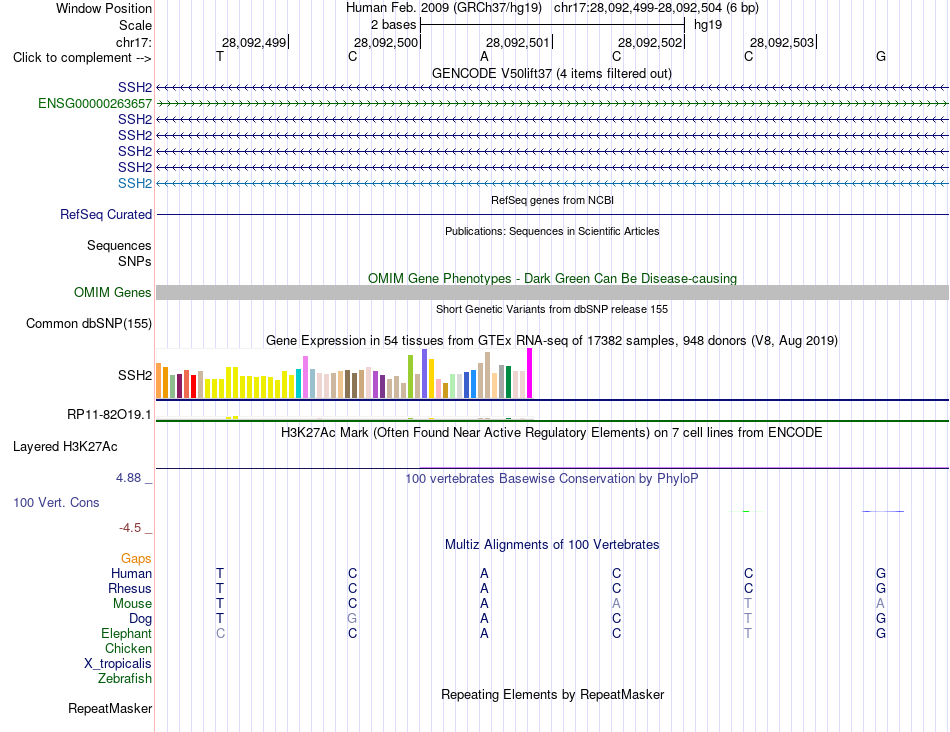The width and height of the screenshot is (950, 732).
Task: Open Short Genetic Variants from dbSNP title
Action: coord(552,309)
